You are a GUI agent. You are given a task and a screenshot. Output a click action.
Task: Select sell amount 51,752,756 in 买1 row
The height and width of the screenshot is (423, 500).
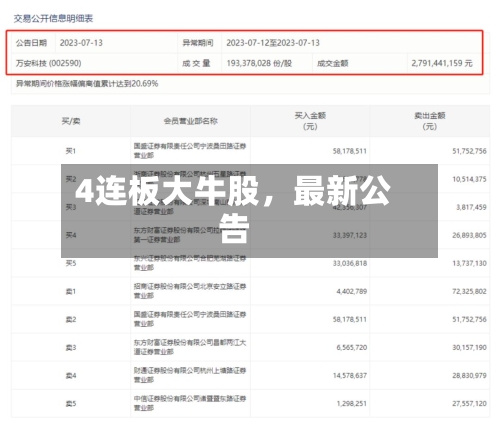(x=469, y=151)
